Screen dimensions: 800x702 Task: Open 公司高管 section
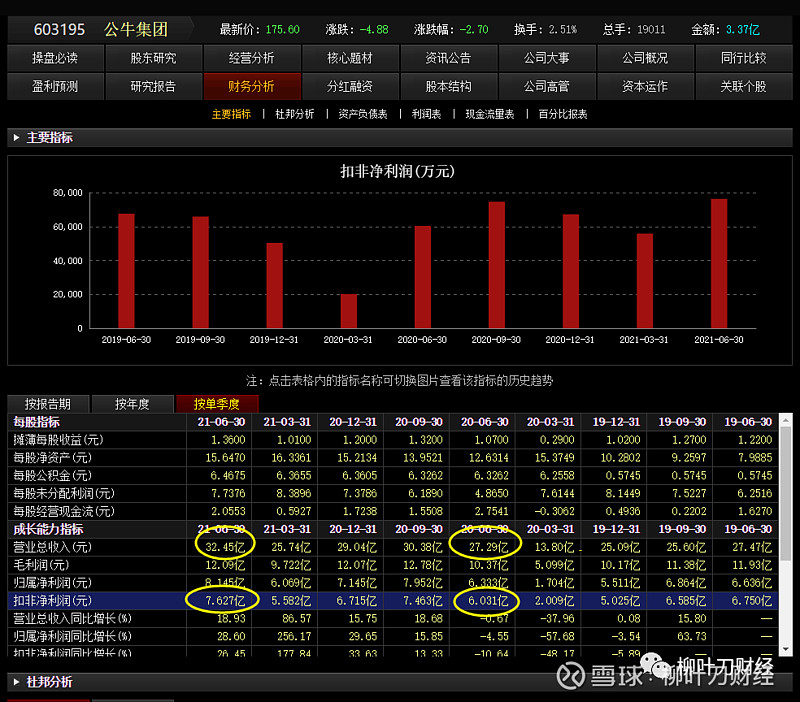pyautogui.click(x=547, y=87)
